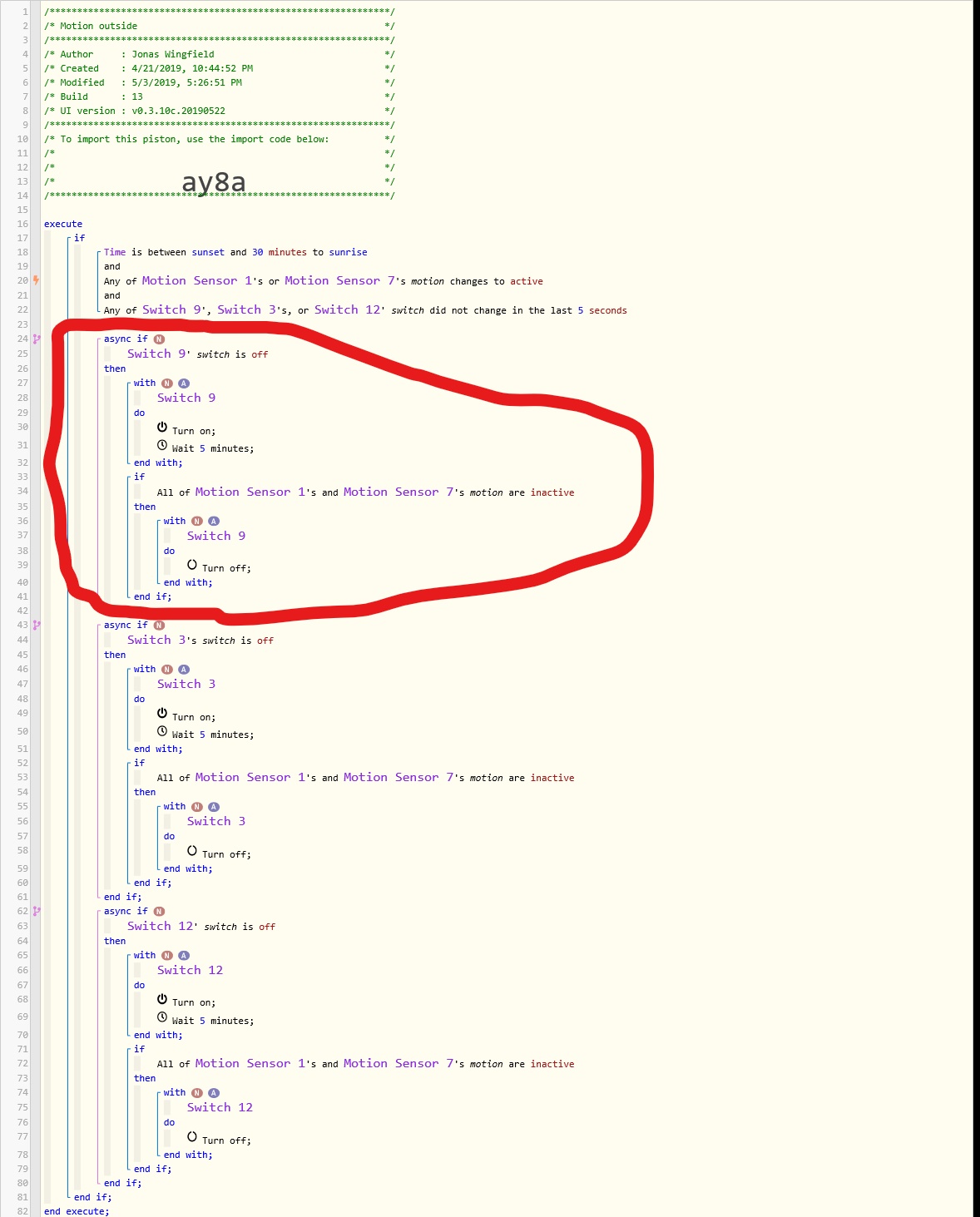This screenshot has height=1217, width=980.
Task: Click the 'Motion outside' title comment
Action: pyautogui.click(x=98, y=26)
